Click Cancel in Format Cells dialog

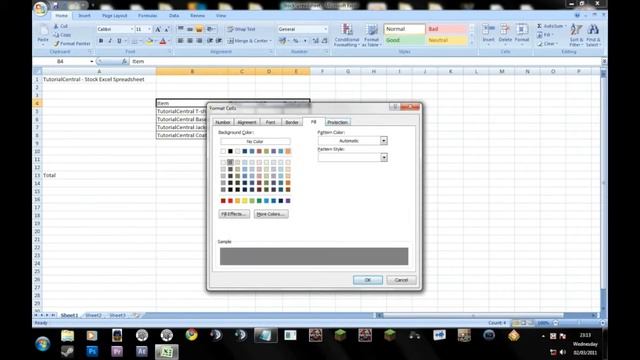[401, 280]
